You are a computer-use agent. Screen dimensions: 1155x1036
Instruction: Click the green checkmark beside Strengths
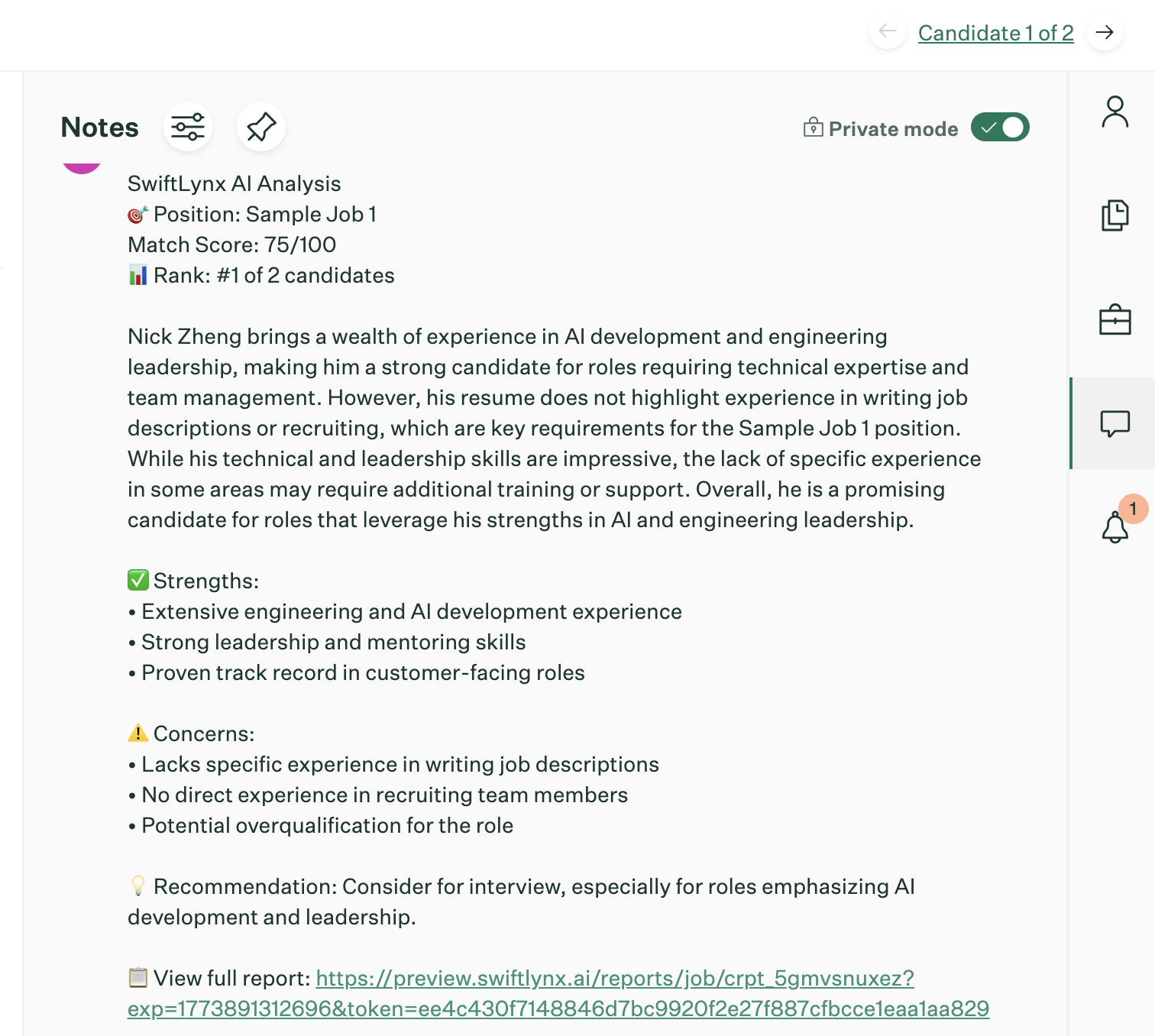tap(138, 581)
